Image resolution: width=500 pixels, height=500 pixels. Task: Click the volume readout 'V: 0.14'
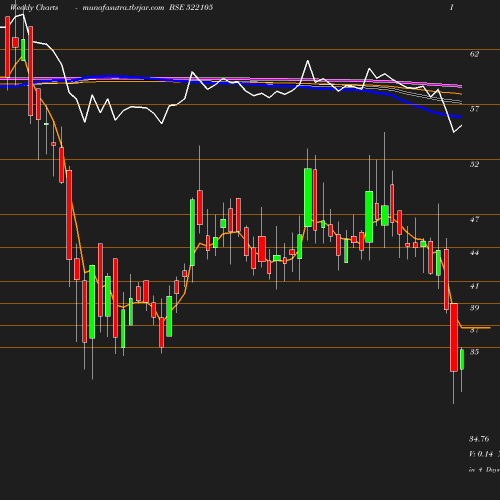[x=481, y=454]
